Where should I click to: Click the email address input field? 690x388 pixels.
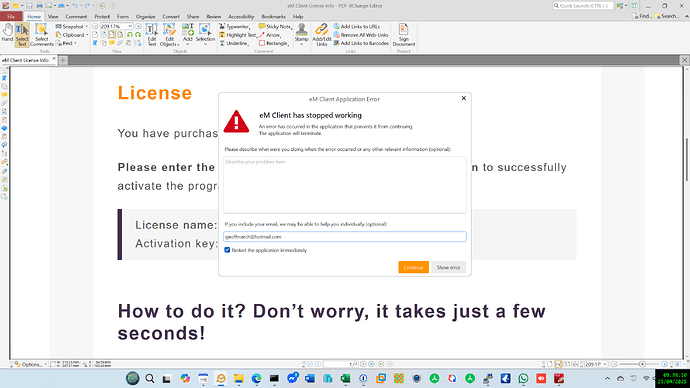coord(345,237)
